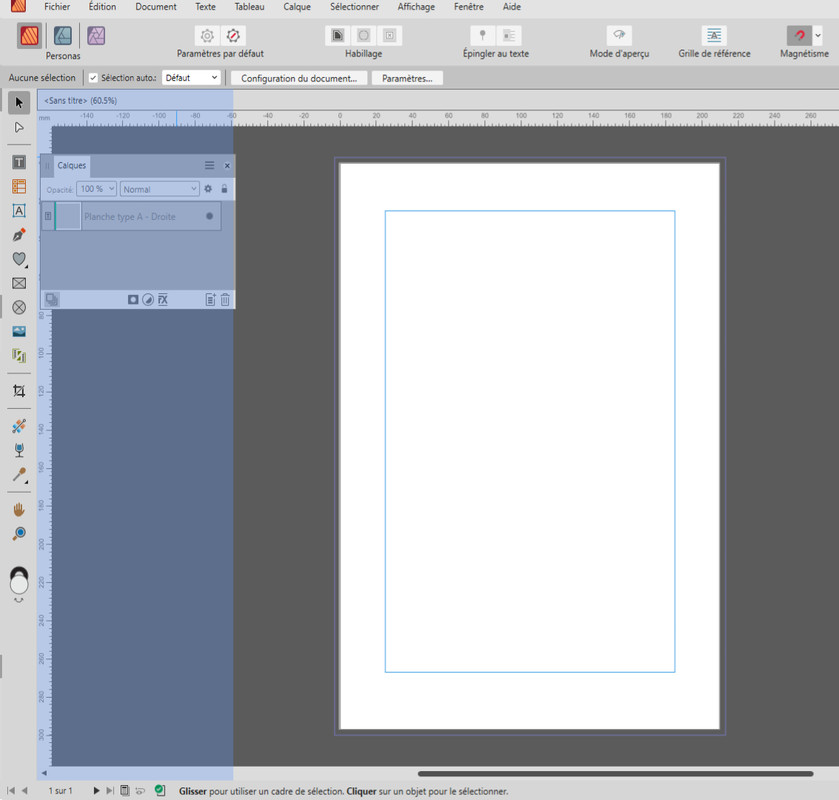This screenshot has width=839, height=800.
Task: Click the Calques panel gear icon
Action: point(208,189)
